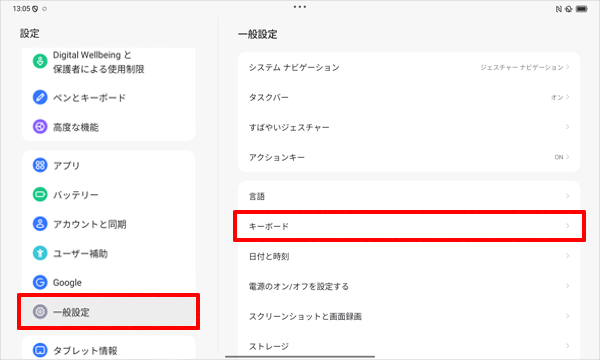Tap the Digital Wellbeing green icon
The image size is (600, 360).
click(x=40, y=61)
